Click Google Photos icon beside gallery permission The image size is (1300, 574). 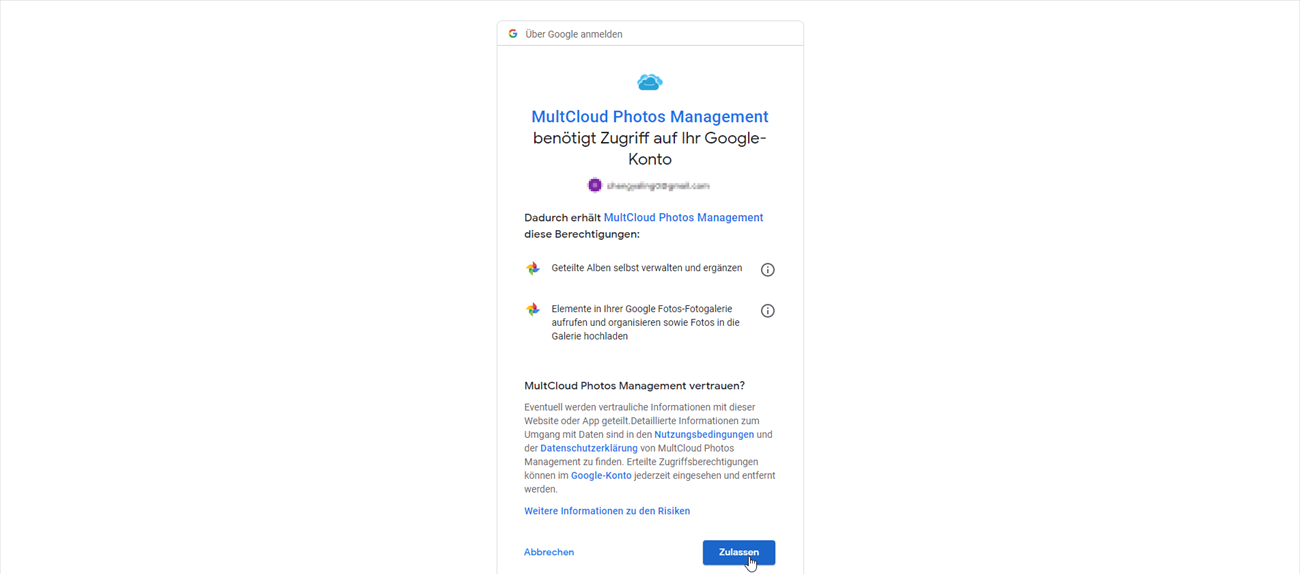(x=533, y=310)
